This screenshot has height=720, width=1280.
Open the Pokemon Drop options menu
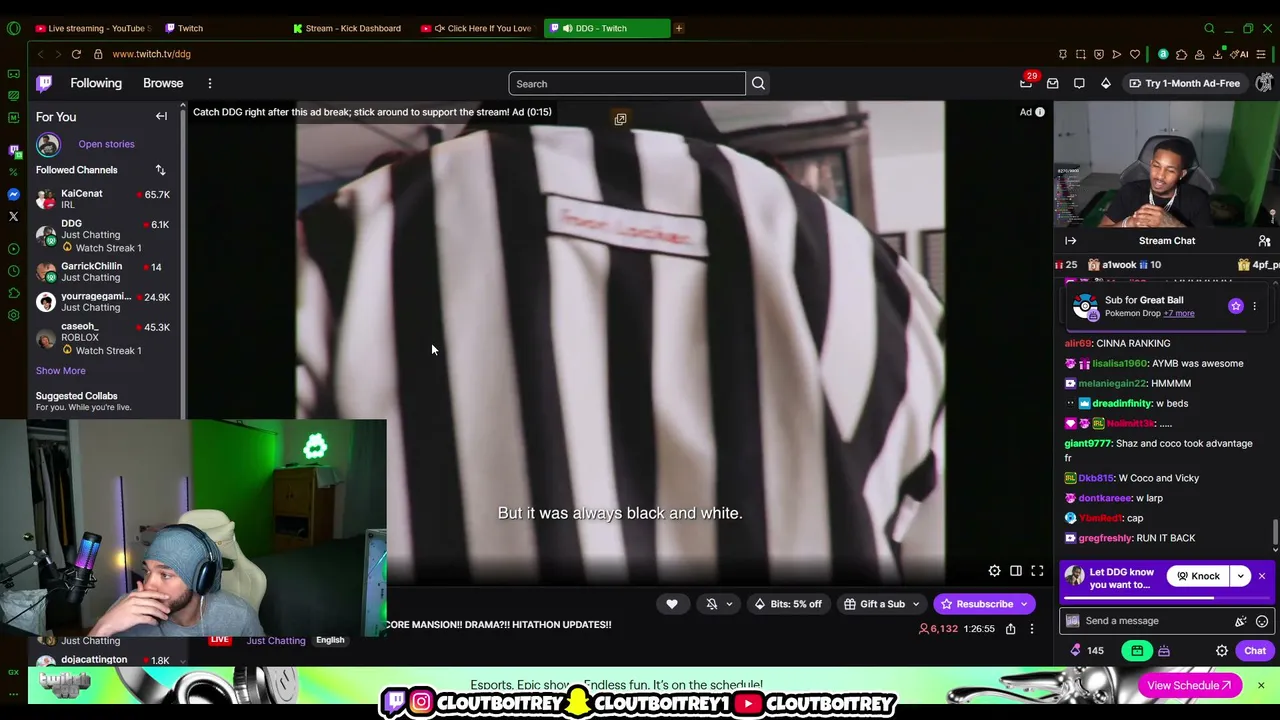pyautogui.click(x=1254, y=306)
